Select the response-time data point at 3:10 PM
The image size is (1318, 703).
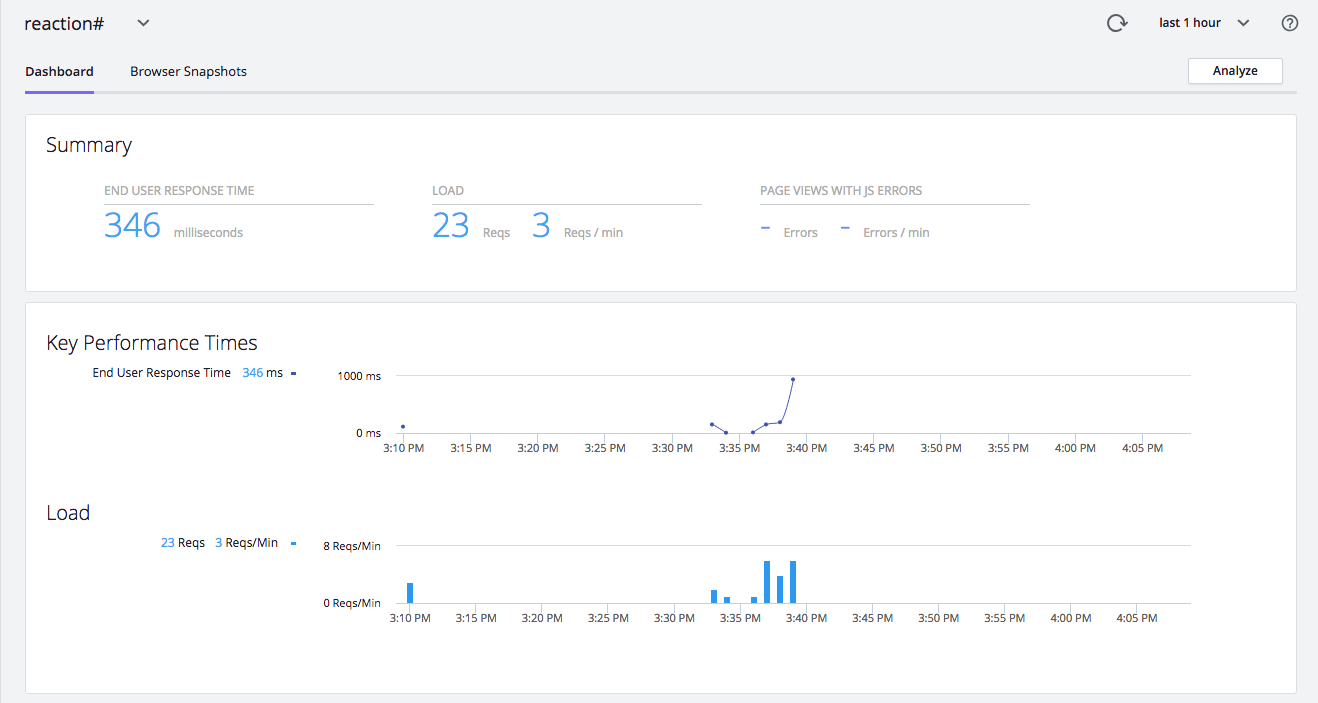coord(403,427)
